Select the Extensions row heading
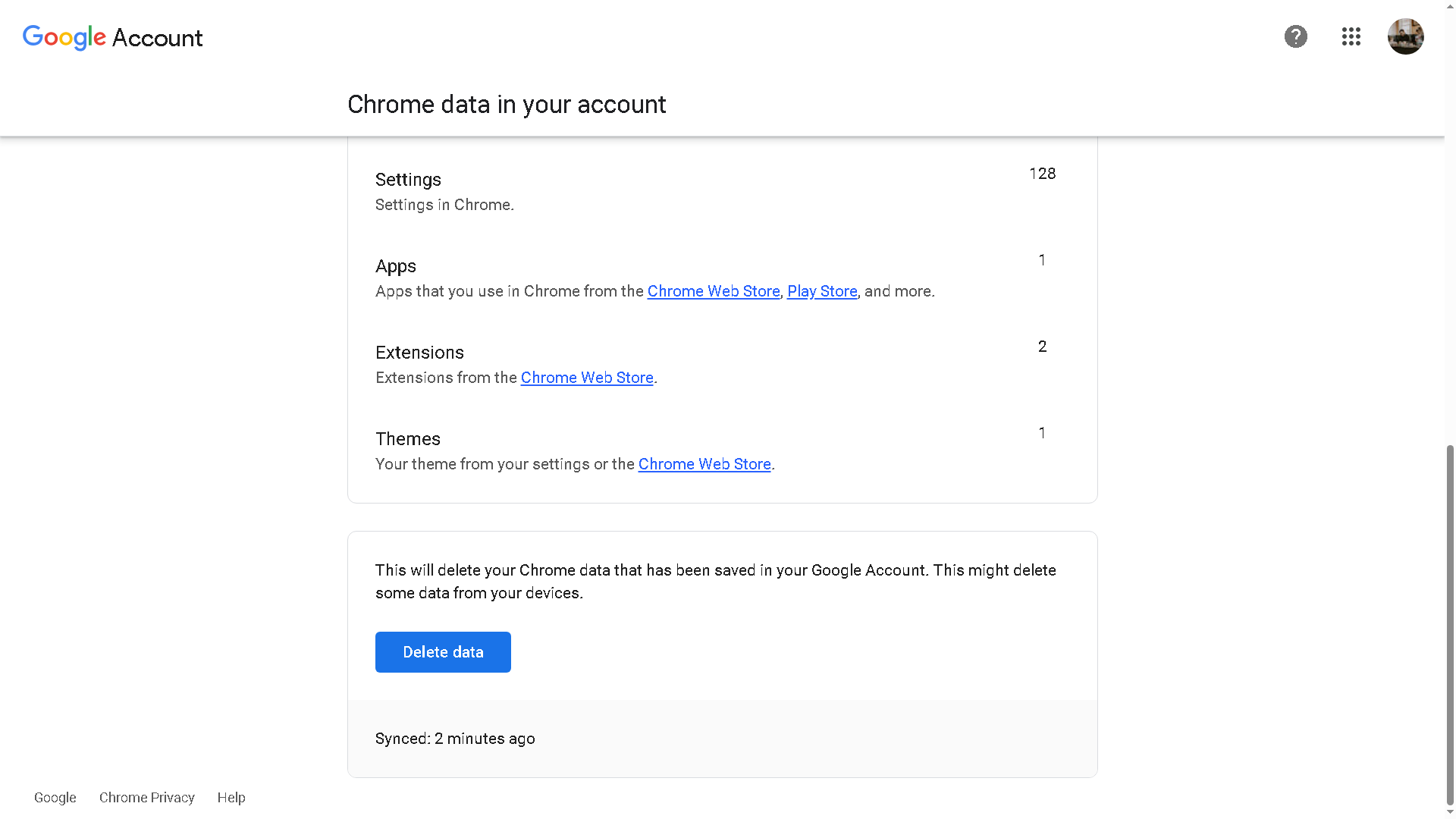 click(x=419, y=353)
